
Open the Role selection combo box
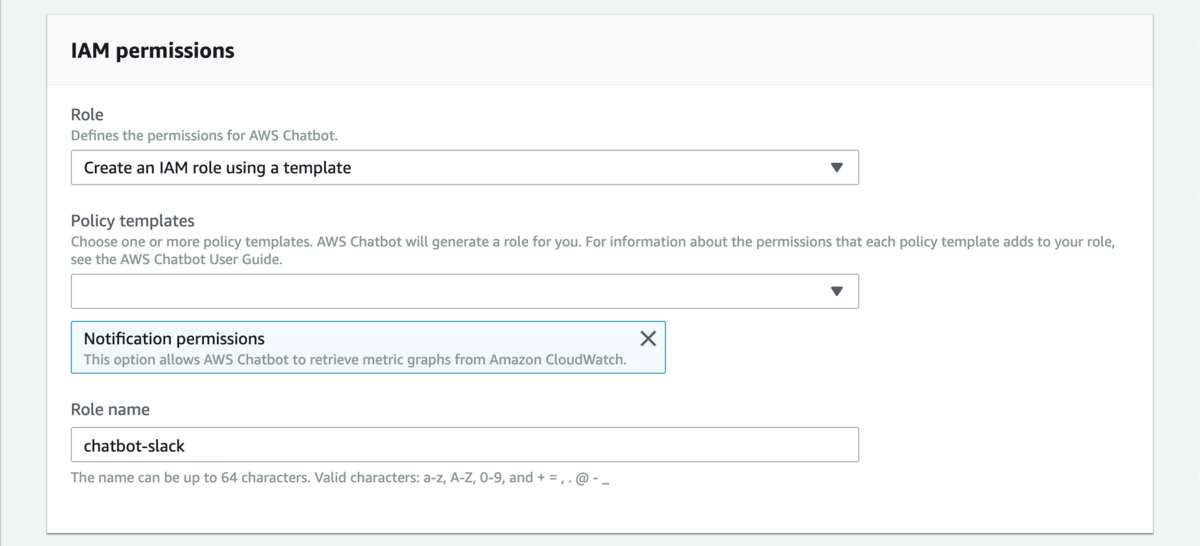click(x=464, y=168)
